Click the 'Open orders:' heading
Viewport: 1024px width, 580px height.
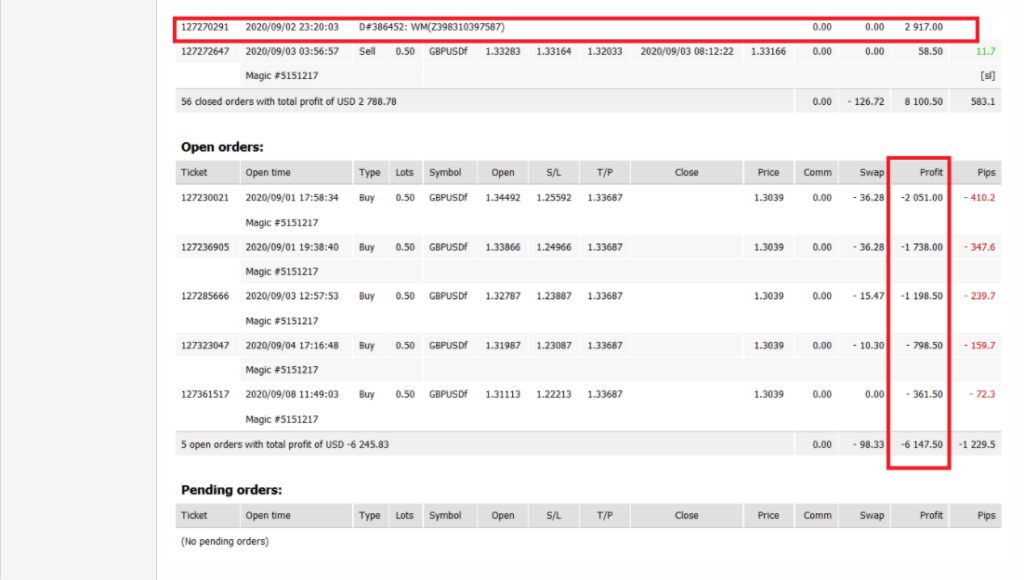pos(222,147)
